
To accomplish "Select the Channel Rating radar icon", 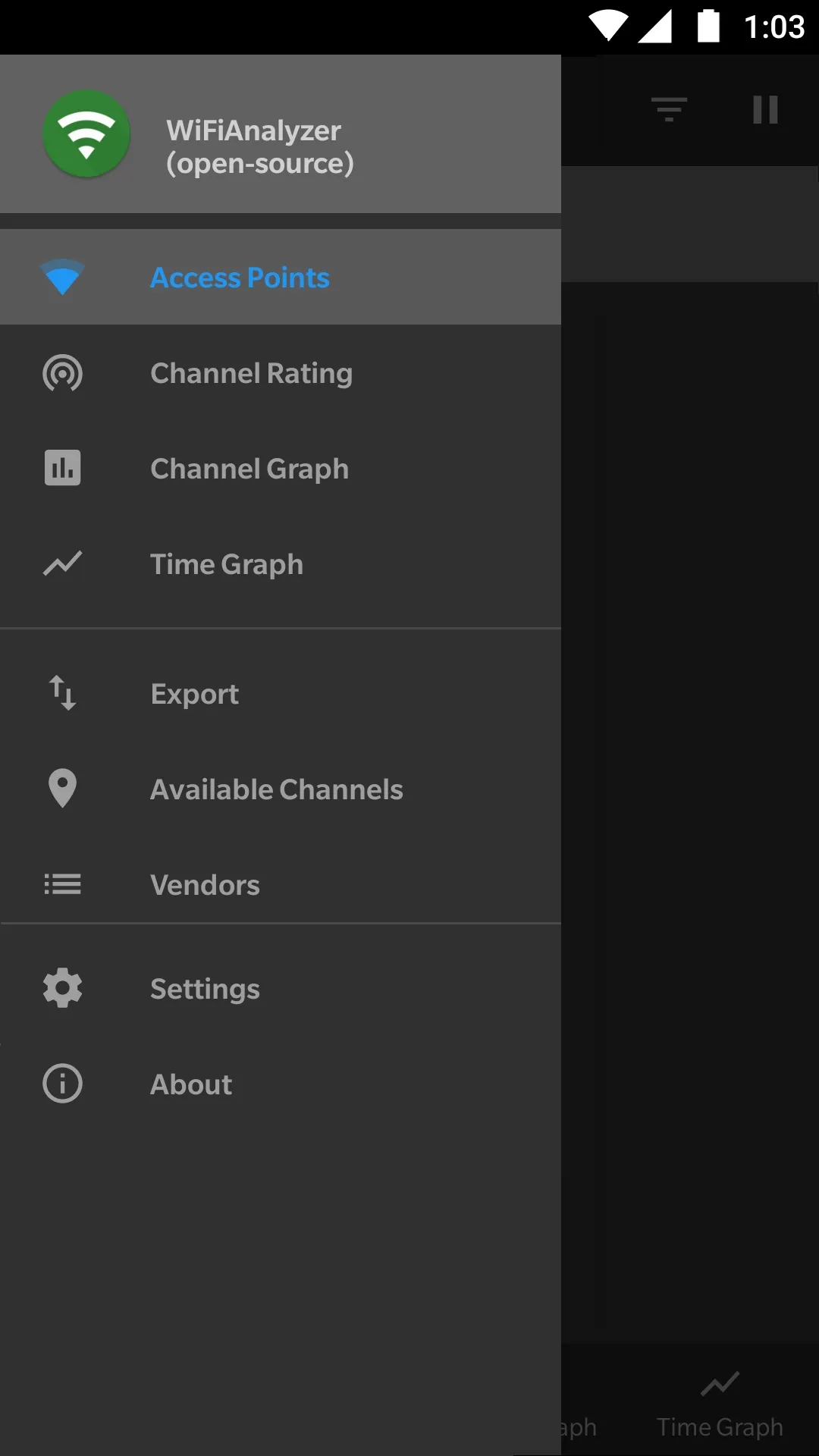I will coord(62,373).
